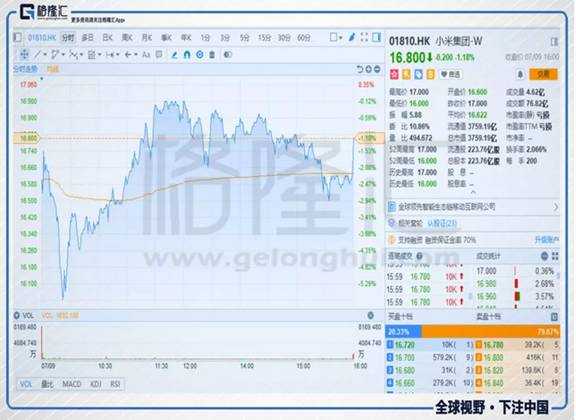This screenshot has width=576, height=420.
Task: Click the undo arrow above chart
Action: tap(360, 69)
